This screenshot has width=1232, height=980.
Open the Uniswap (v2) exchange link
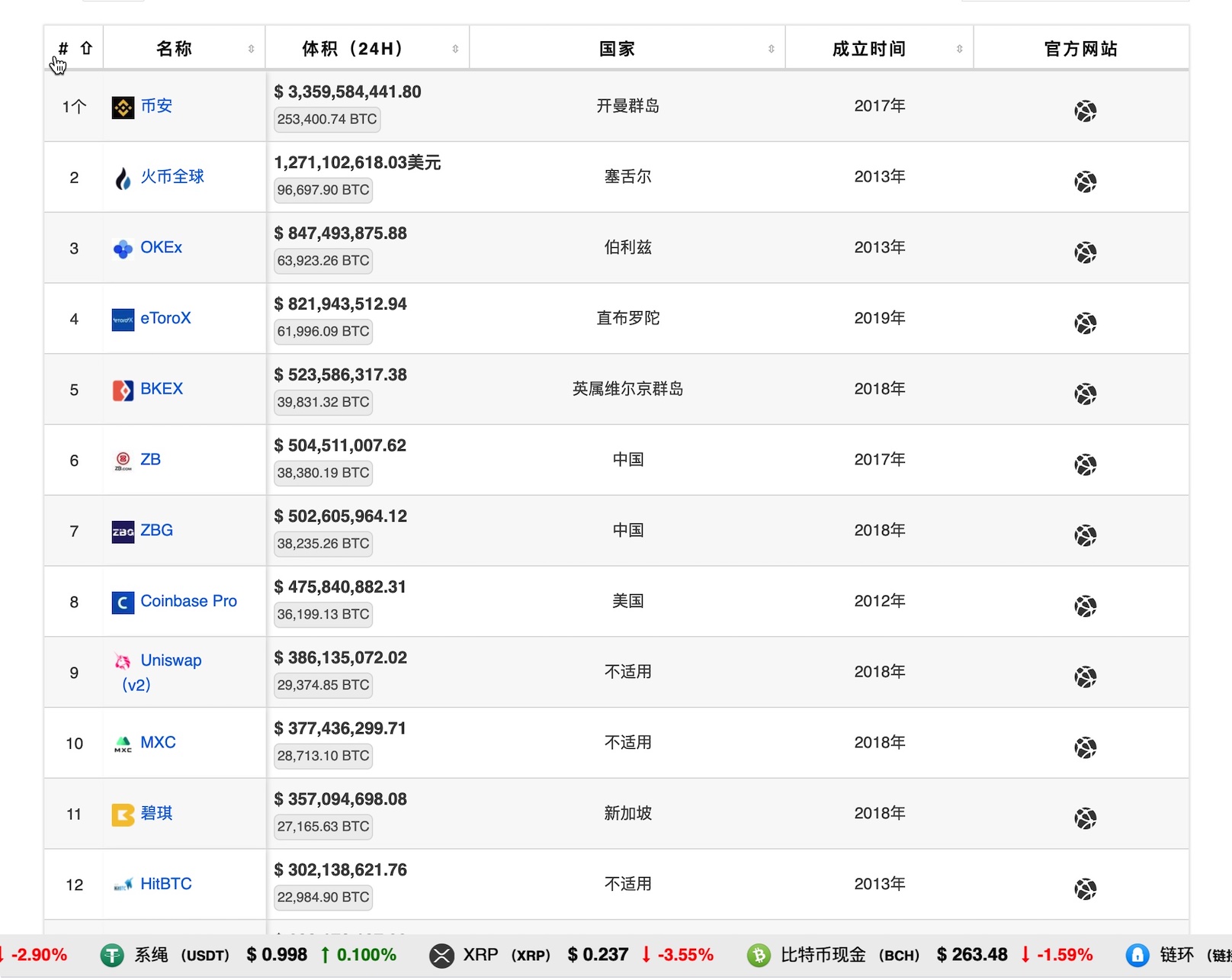(162, 673)
